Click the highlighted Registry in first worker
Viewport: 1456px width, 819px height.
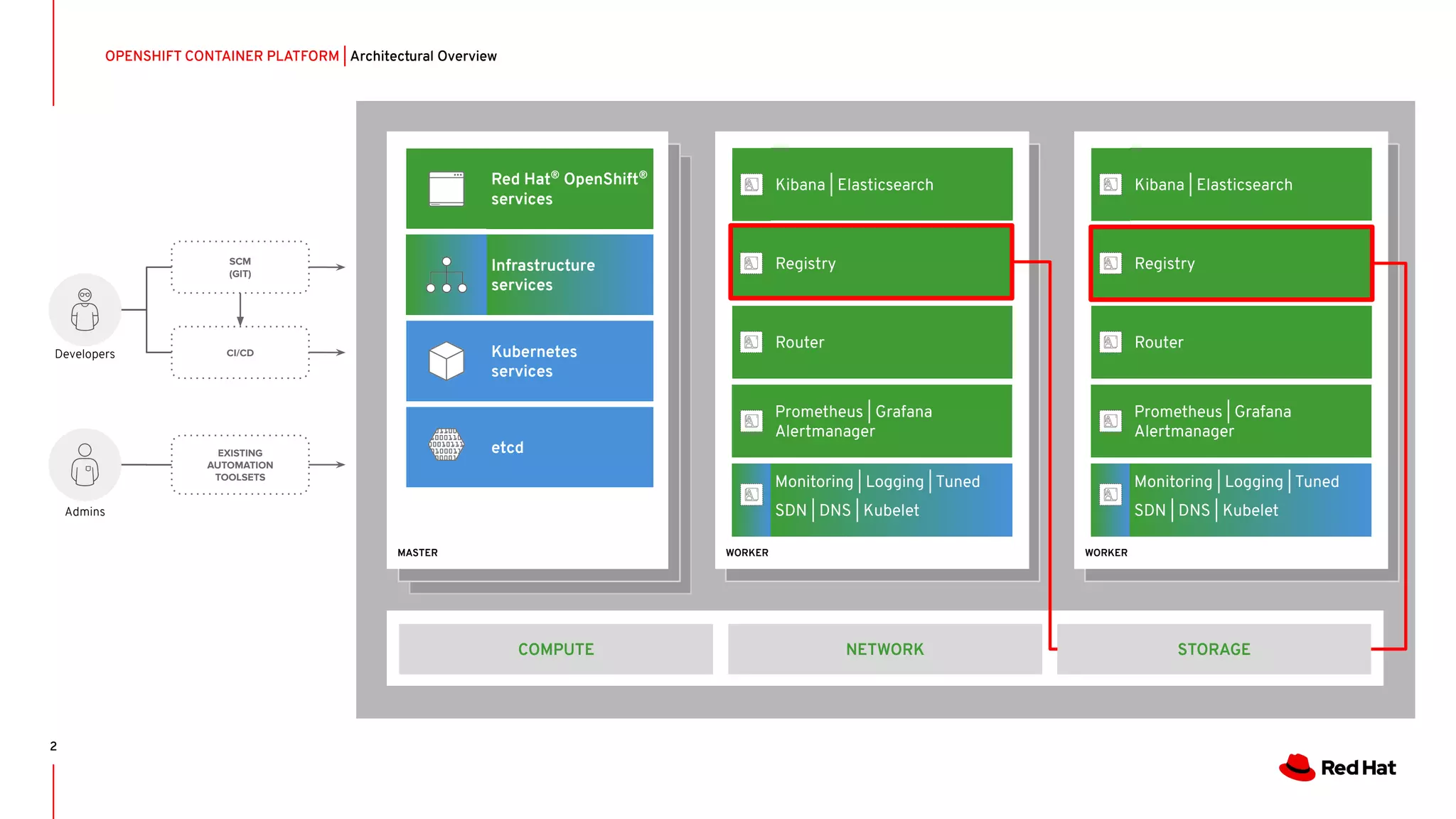coord(871,263)
